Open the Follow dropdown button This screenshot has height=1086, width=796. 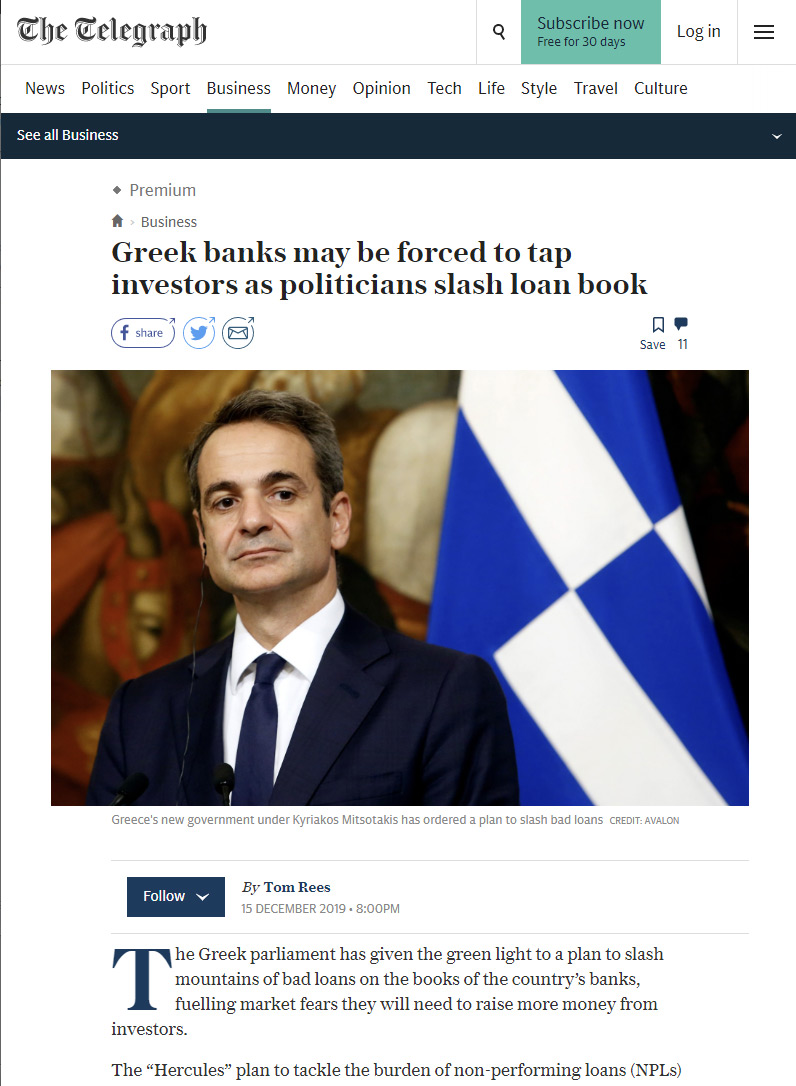click(x=176, y=896)
